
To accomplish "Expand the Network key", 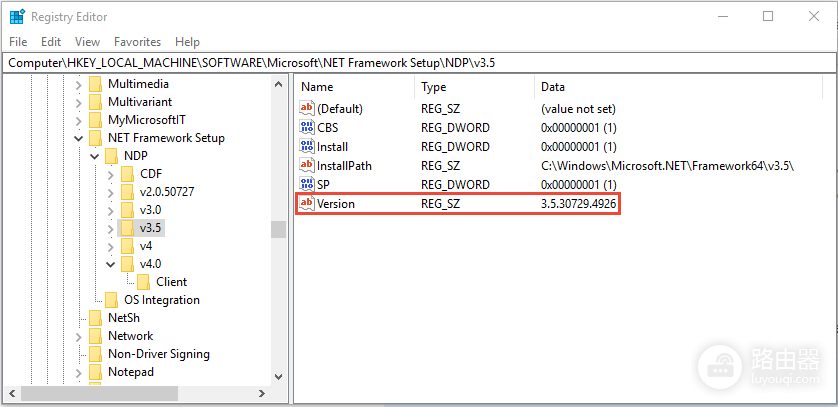I will [79, 336].
